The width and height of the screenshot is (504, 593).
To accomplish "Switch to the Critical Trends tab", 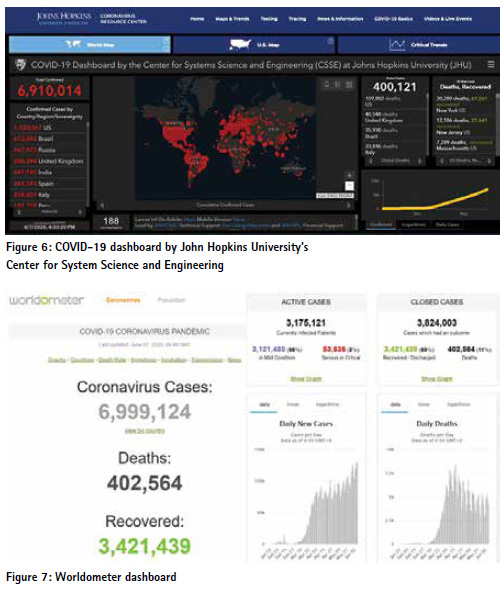I will [x=419, y=45].
